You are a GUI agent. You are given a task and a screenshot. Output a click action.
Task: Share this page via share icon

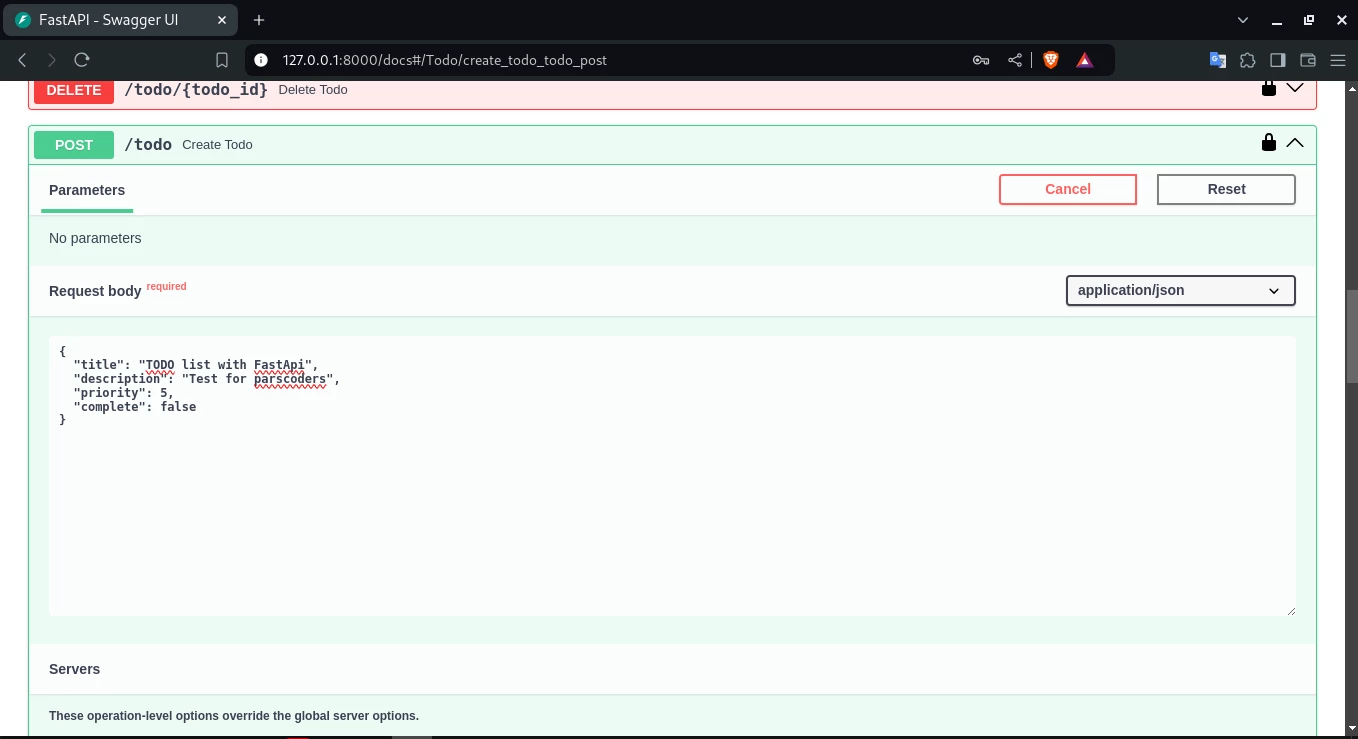[1015, 60]
